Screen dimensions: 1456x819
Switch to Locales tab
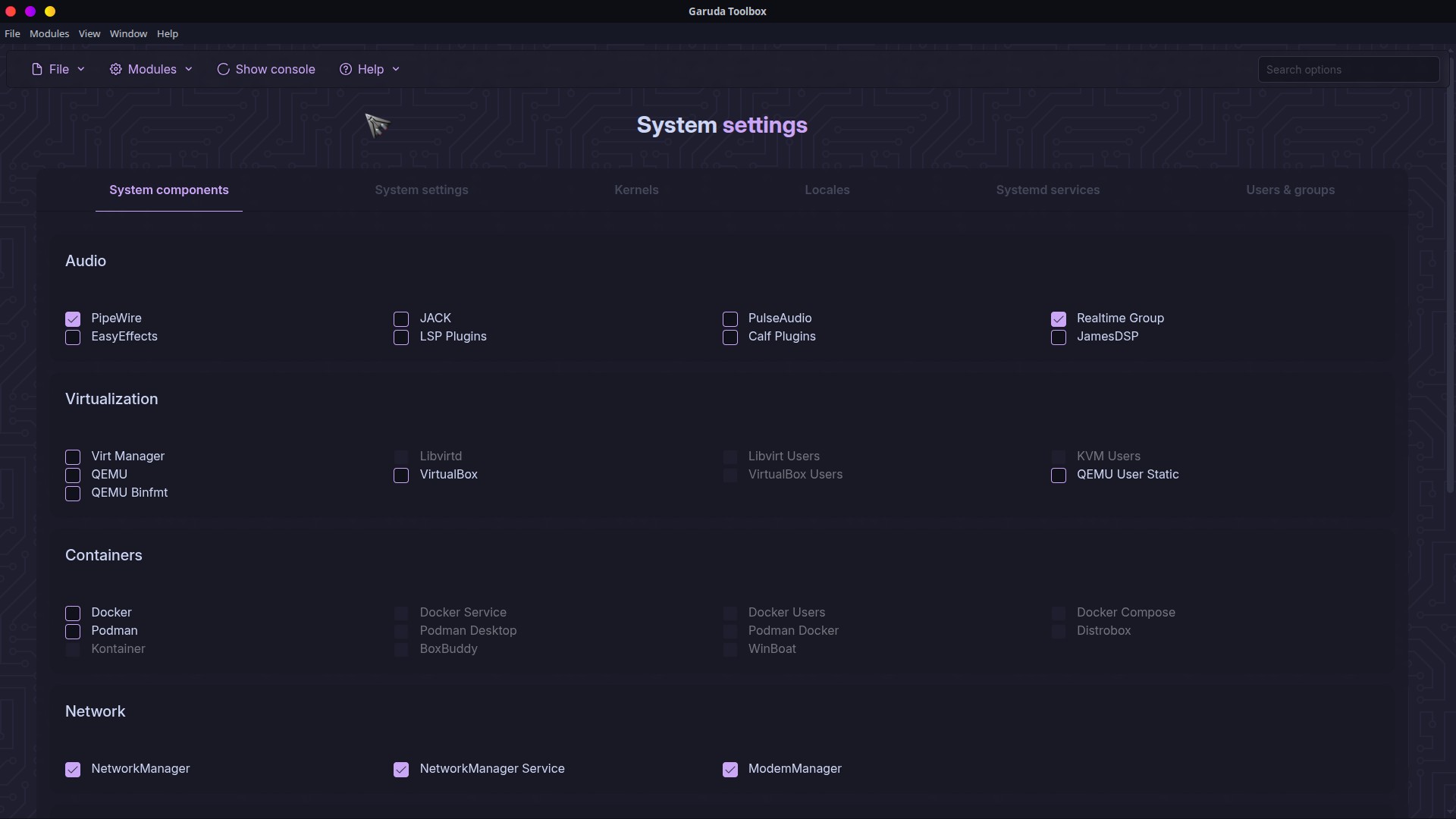point(827,190)
